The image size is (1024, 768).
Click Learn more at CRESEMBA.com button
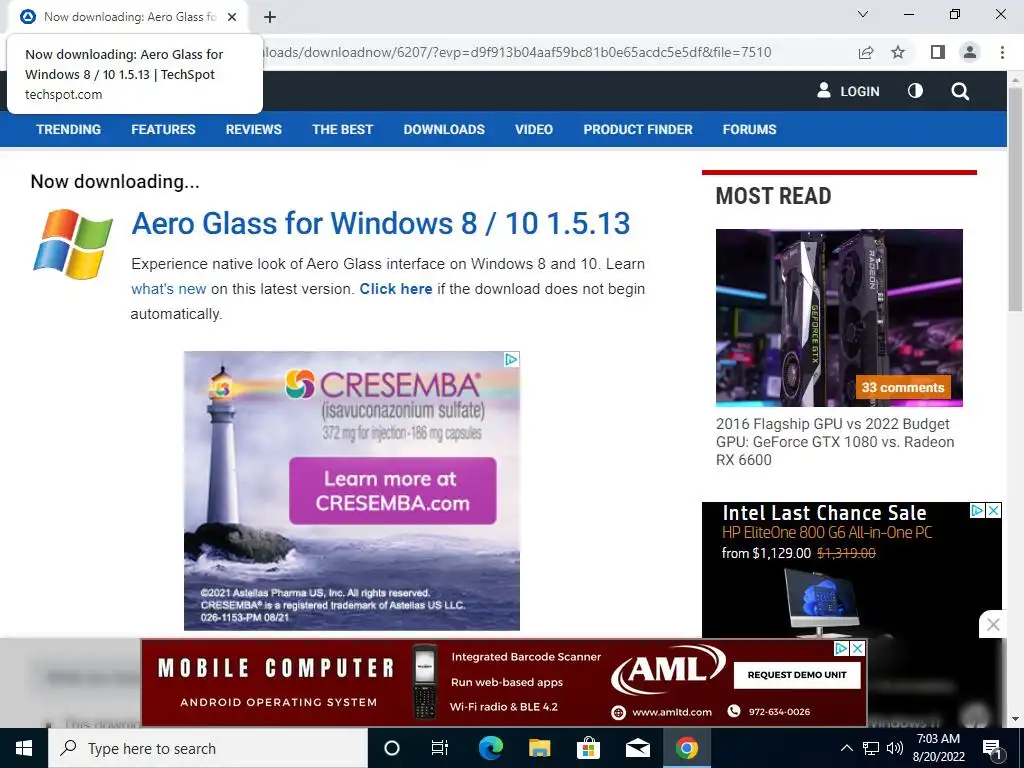pos(392,490)
